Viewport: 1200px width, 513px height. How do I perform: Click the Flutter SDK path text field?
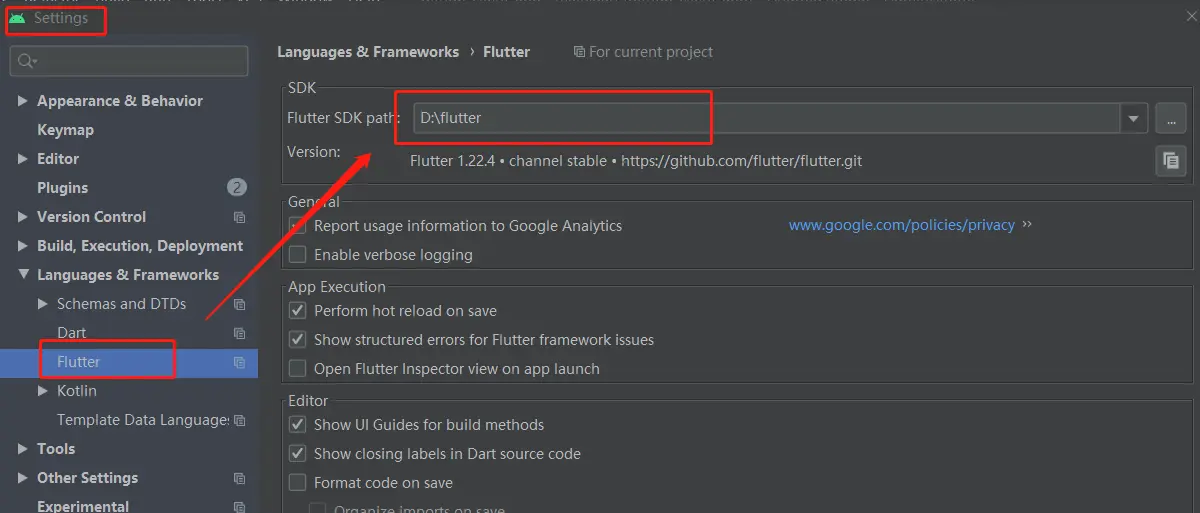[x=767, y=118]
